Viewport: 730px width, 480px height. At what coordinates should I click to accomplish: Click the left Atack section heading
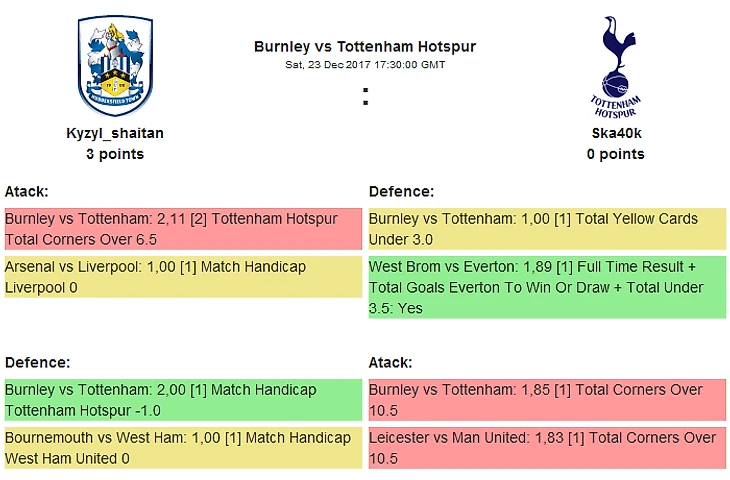click(27, 191)
